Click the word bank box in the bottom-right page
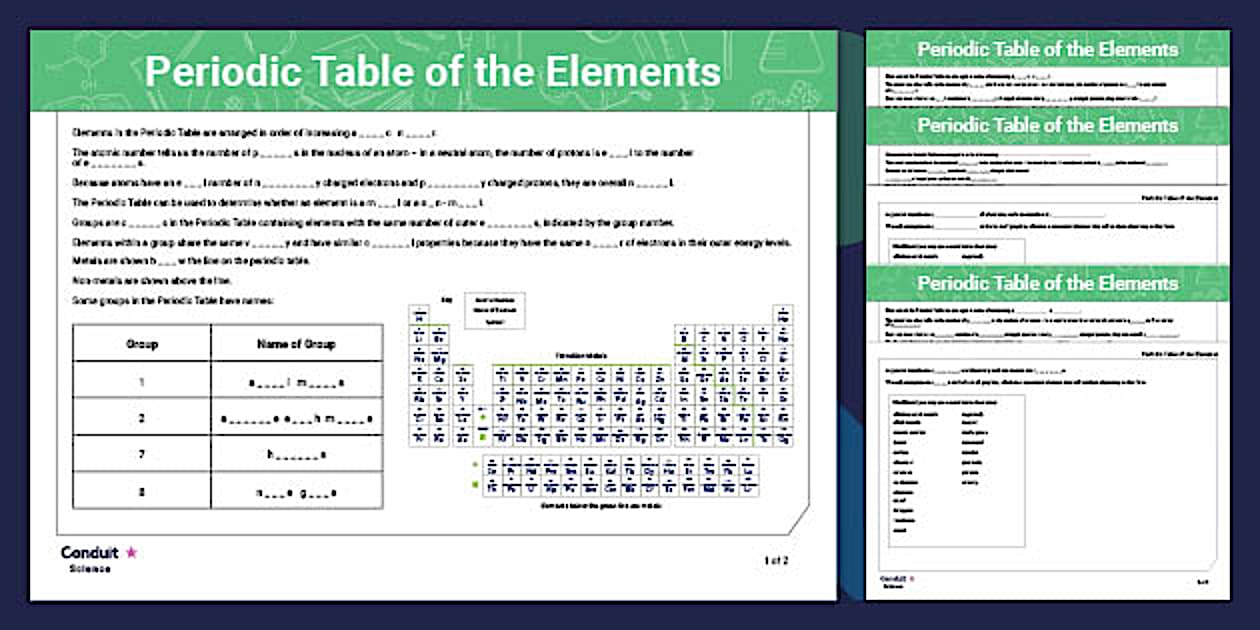Viewport: 1260px width, 630px height. (x=956, y=470)
